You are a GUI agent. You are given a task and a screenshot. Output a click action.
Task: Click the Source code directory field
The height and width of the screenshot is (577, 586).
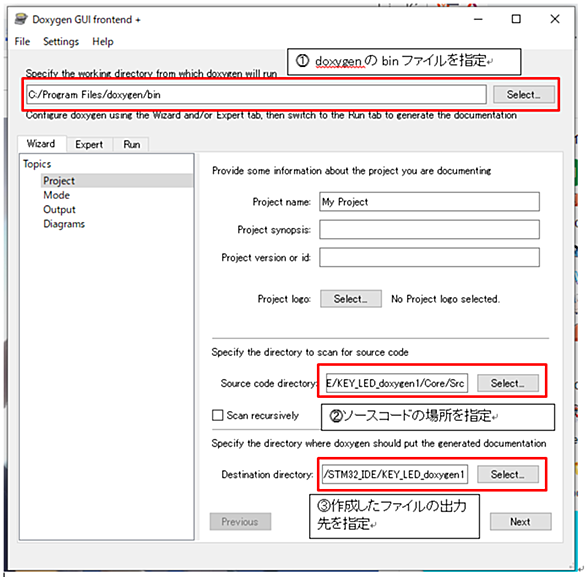click(x=397, y=383)
